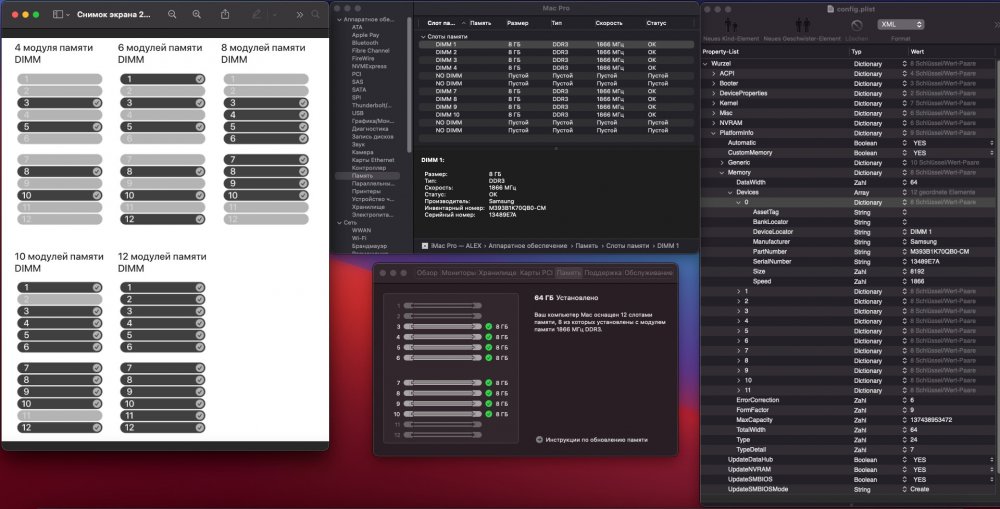Expand the Booter dictionary

tap(714, 84)
